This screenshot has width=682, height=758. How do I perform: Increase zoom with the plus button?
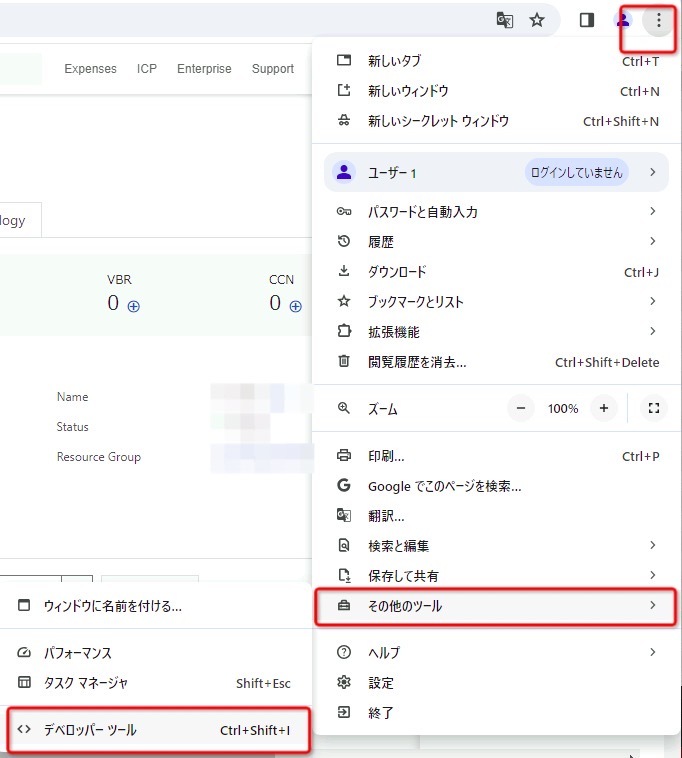pyautogui.click(x=604, y=408)
